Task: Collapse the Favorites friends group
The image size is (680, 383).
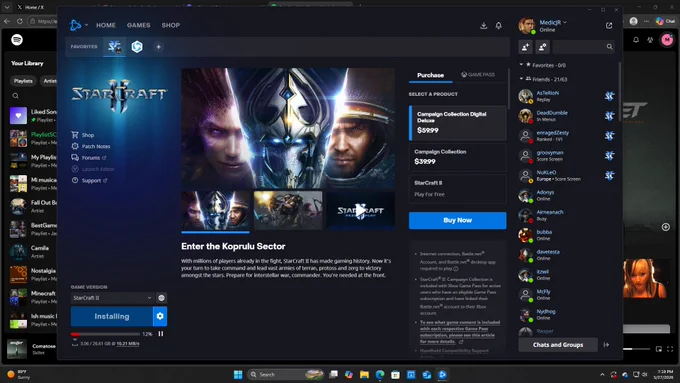Action: coord(521,65)
